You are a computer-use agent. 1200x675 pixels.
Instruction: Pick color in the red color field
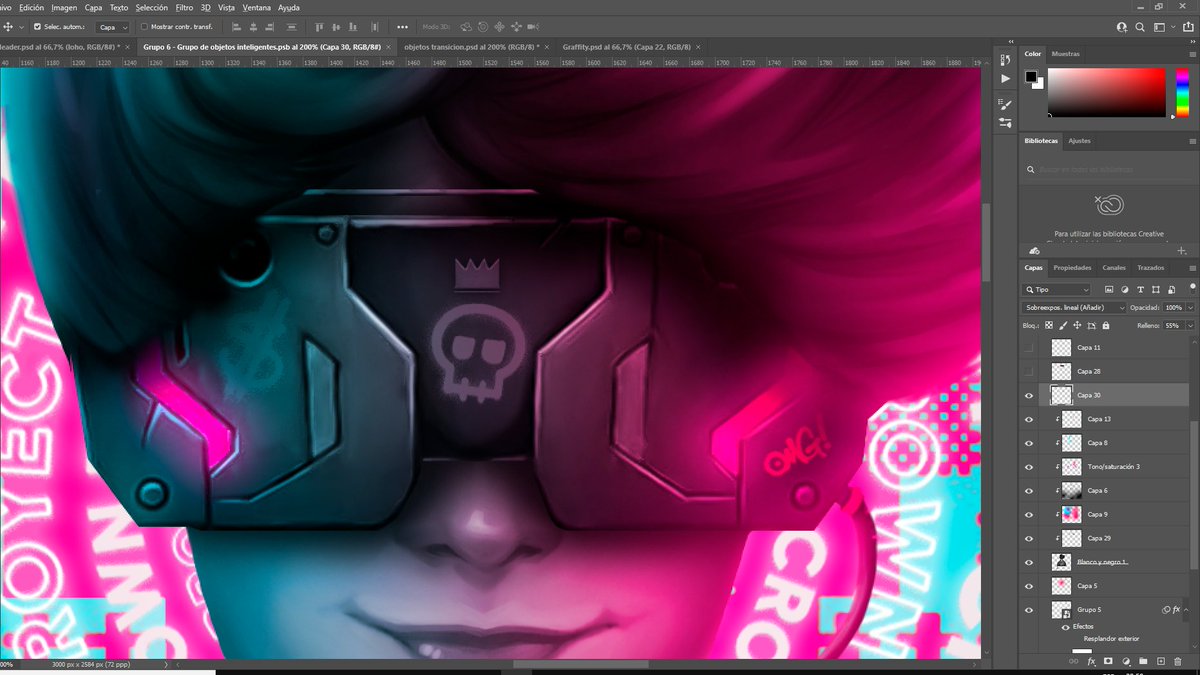point(1106,93)
